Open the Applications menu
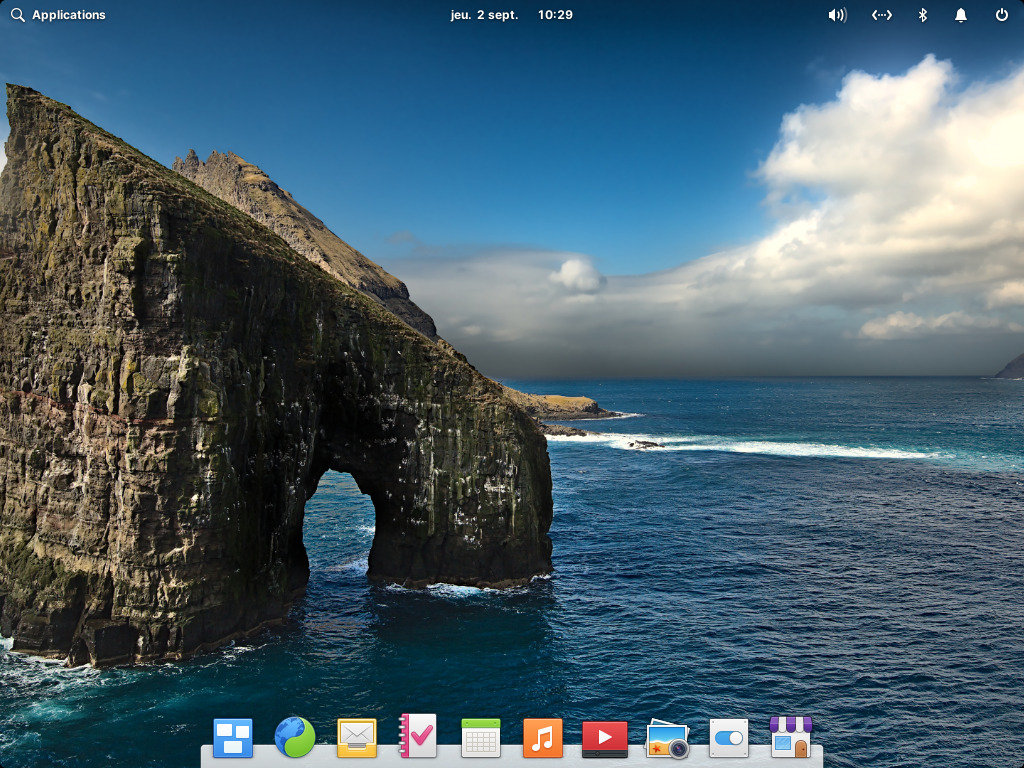This screenshot has height=768, width=1024. pyautogui.click(x=58, y=15)
